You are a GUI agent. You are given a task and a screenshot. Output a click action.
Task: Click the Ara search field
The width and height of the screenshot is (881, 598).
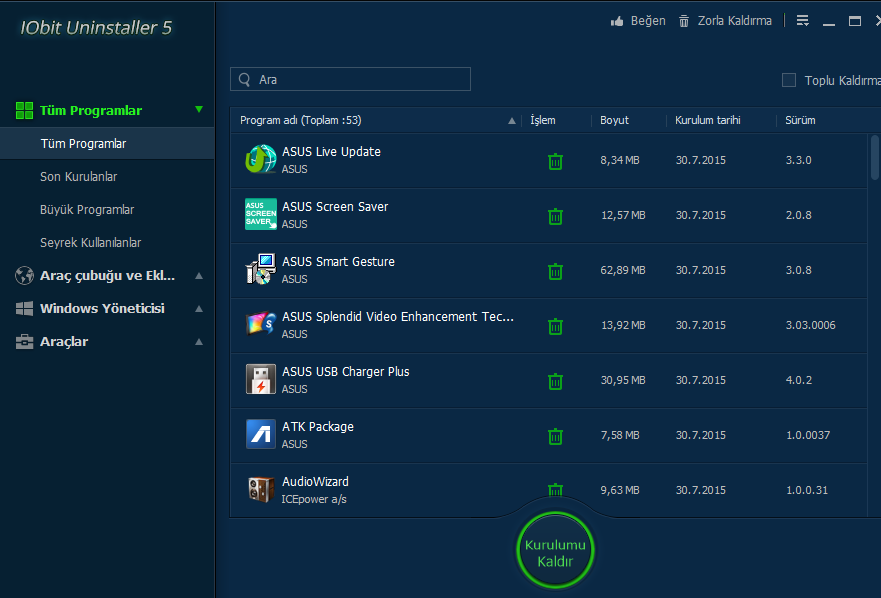coord(350,79)
